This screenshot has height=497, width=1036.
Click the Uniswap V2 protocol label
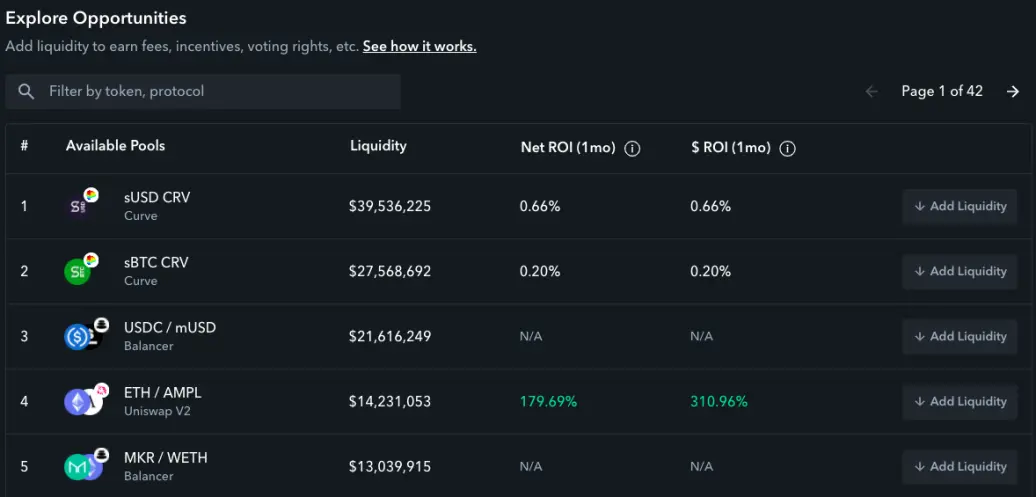point(157,411)
